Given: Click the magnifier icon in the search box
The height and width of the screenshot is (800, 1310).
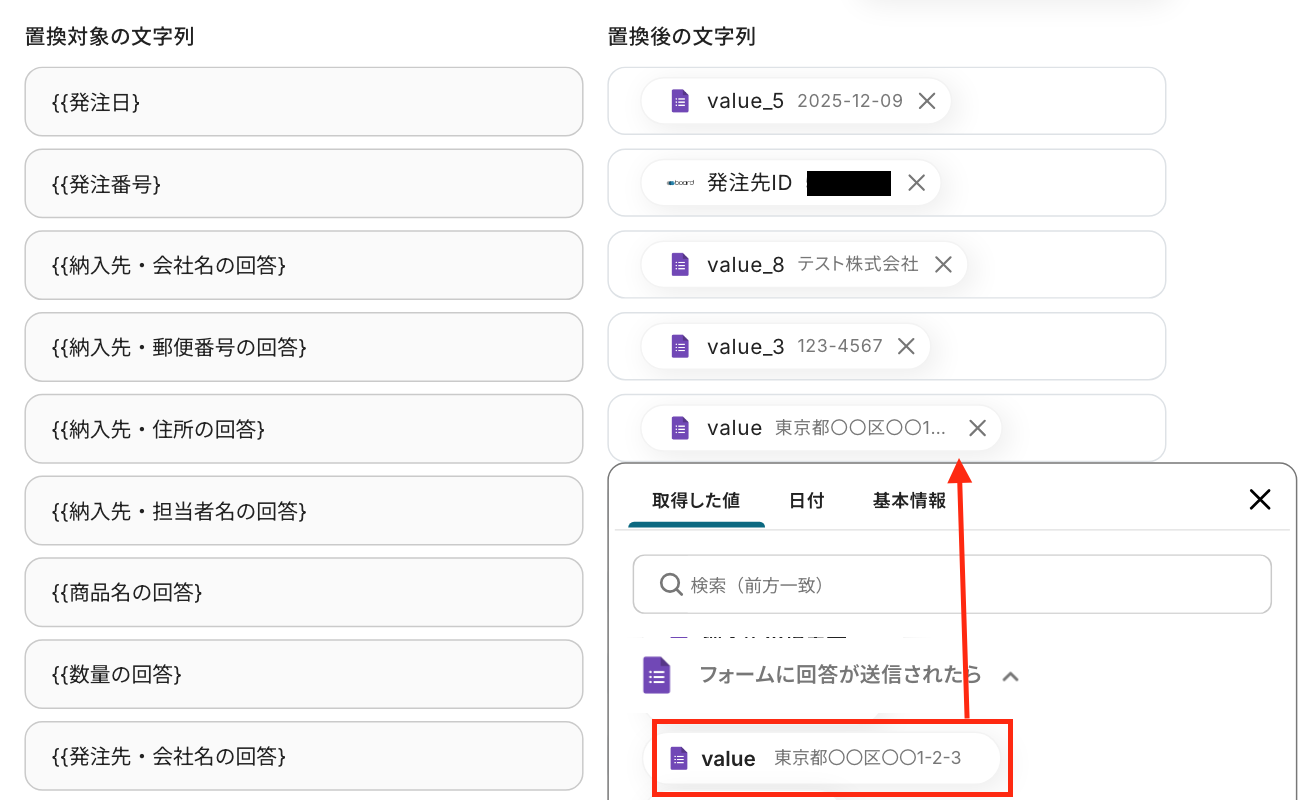Looking at the screenshot, I should coord(670,584).
